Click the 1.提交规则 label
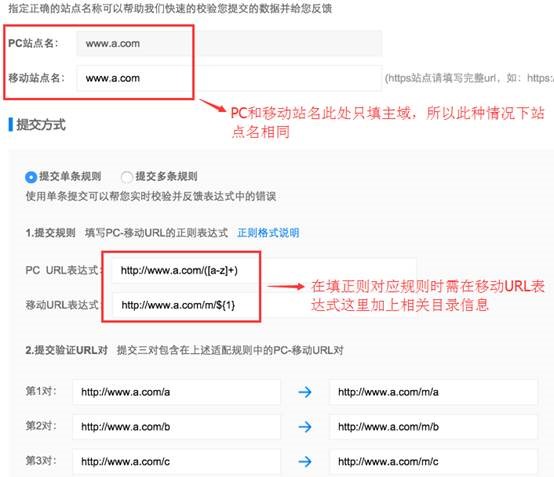The width and height of the screenshot is (554, 477). click(x=50, y=233)
